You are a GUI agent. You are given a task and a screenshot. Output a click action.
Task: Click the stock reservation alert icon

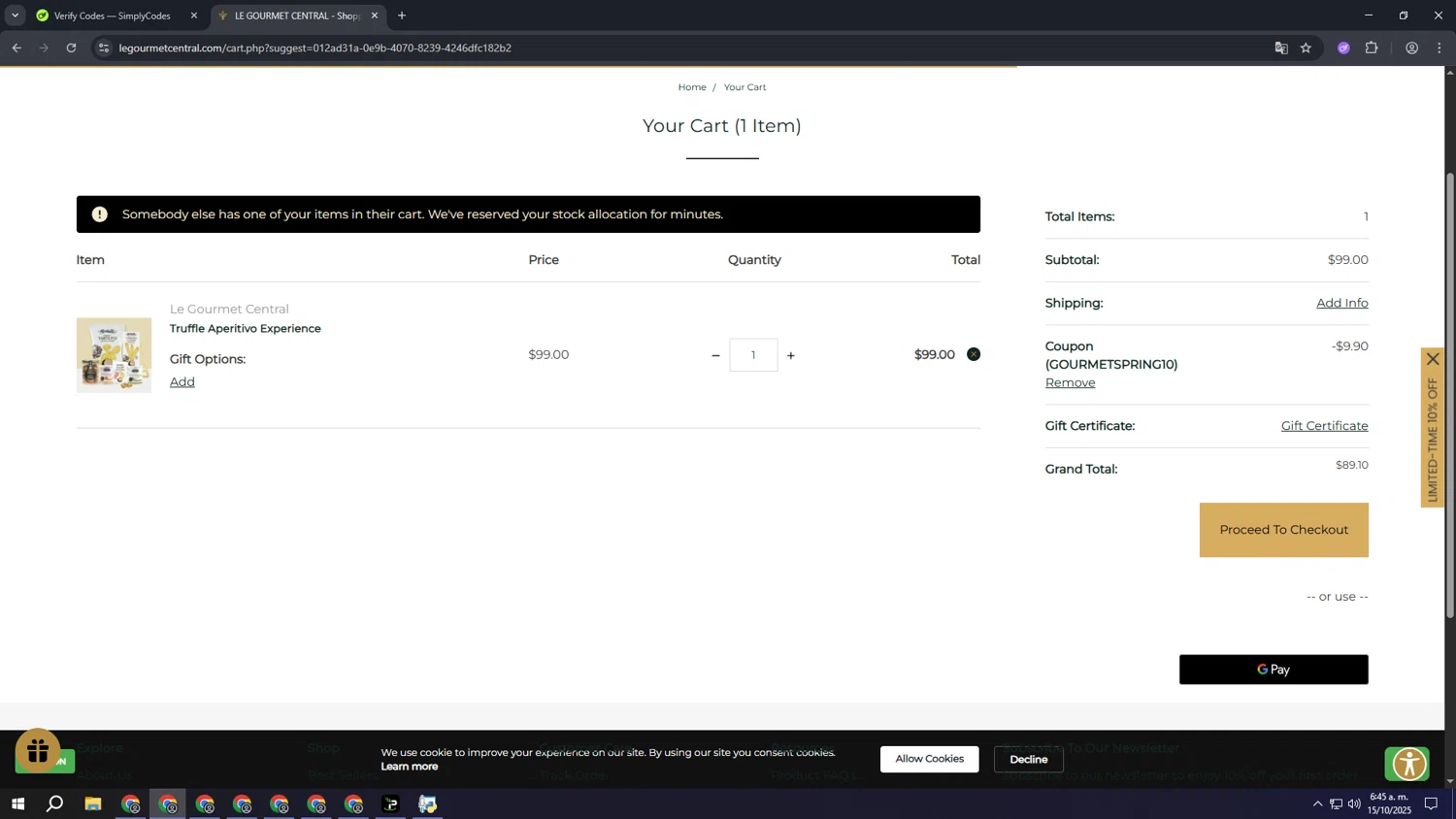tap(99, 214)
